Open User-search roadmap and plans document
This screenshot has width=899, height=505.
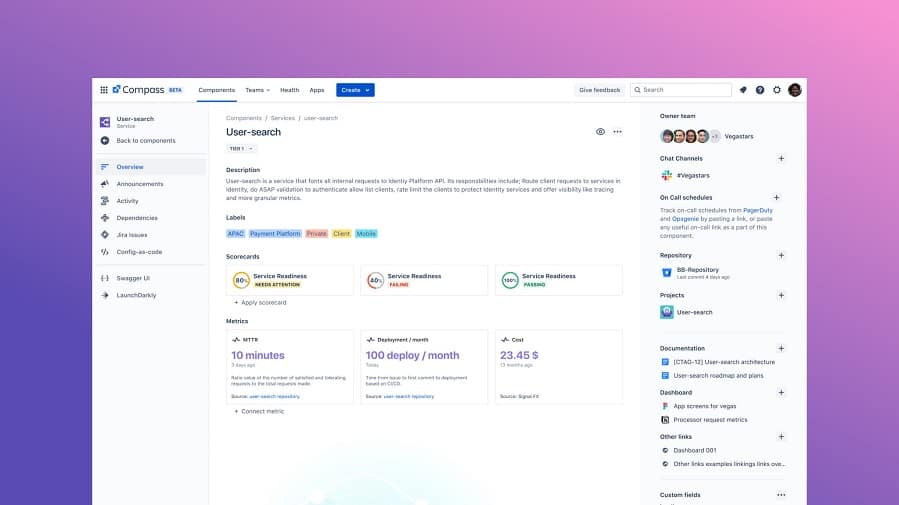718,375
